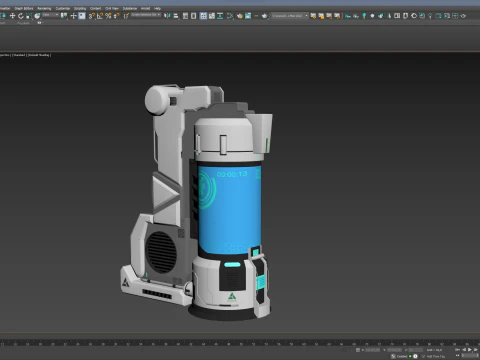The image size is (480, 360).
Task: Open the [Default Shading] viewport label menu
Action: coord(39,55)
